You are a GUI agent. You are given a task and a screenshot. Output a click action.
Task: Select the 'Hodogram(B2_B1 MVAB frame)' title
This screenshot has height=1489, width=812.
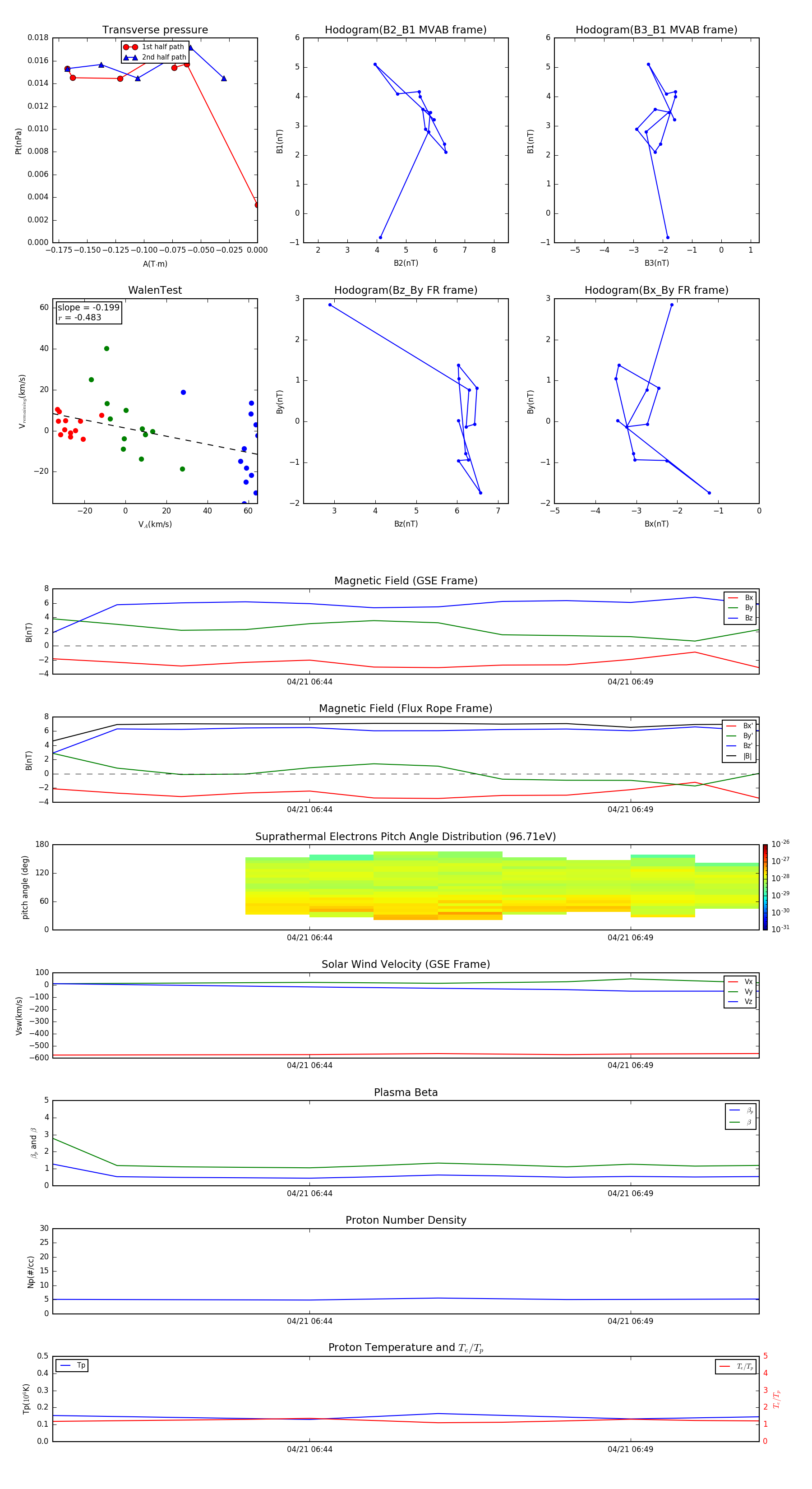(x=406, y=30)
